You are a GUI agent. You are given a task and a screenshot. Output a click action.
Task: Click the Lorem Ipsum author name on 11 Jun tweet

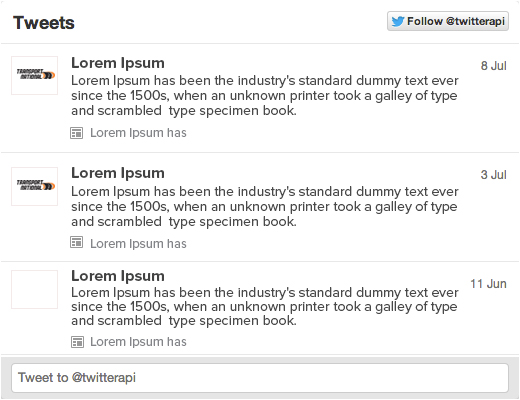(118, 276)
